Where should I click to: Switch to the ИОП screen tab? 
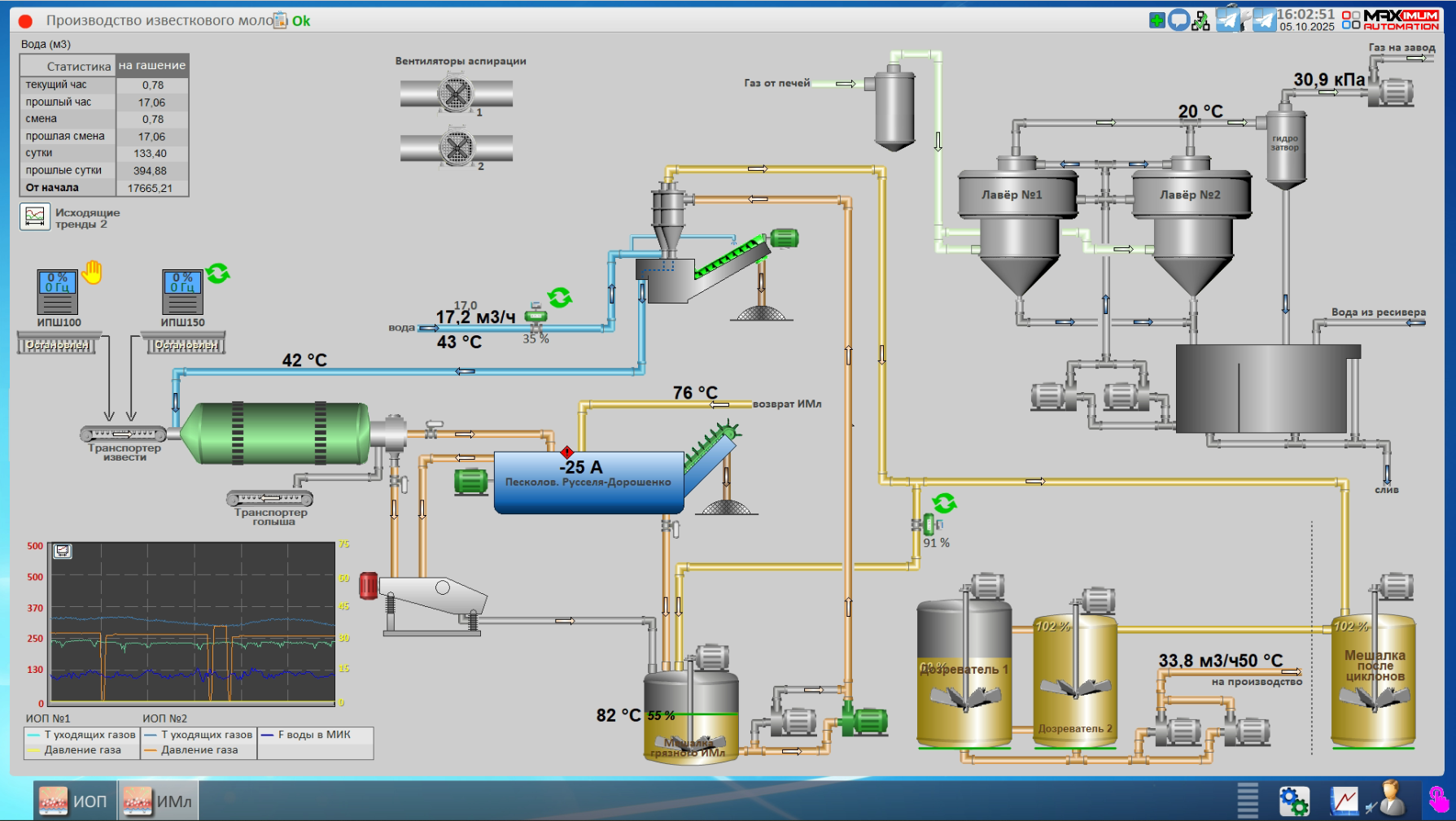(74, 801)
